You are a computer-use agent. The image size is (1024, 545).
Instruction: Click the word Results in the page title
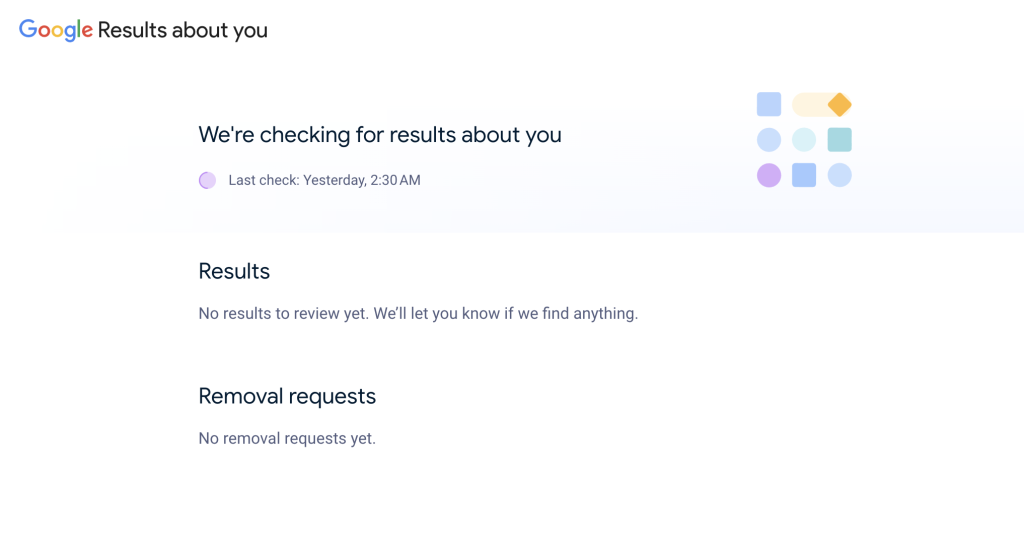pos(133,30)
